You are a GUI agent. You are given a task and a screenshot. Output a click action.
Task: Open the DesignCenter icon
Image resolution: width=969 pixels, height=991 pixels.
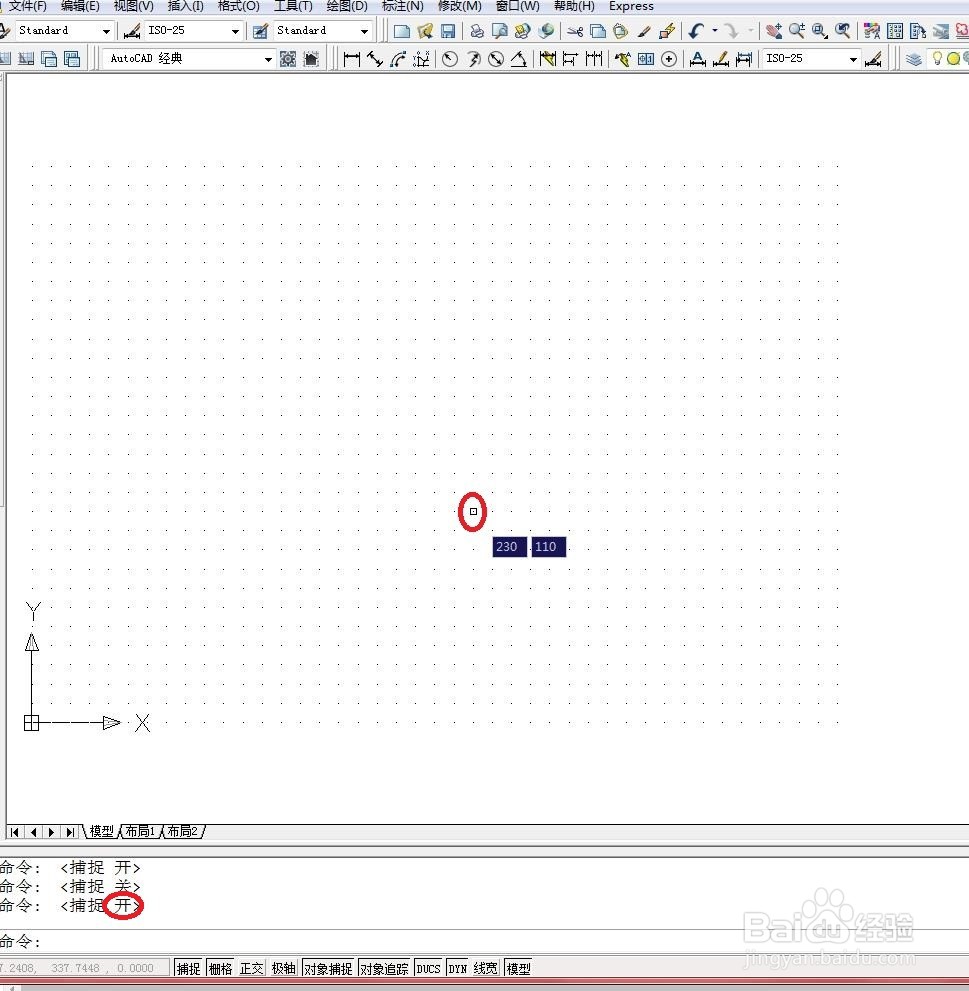click(x=895, y=31)
